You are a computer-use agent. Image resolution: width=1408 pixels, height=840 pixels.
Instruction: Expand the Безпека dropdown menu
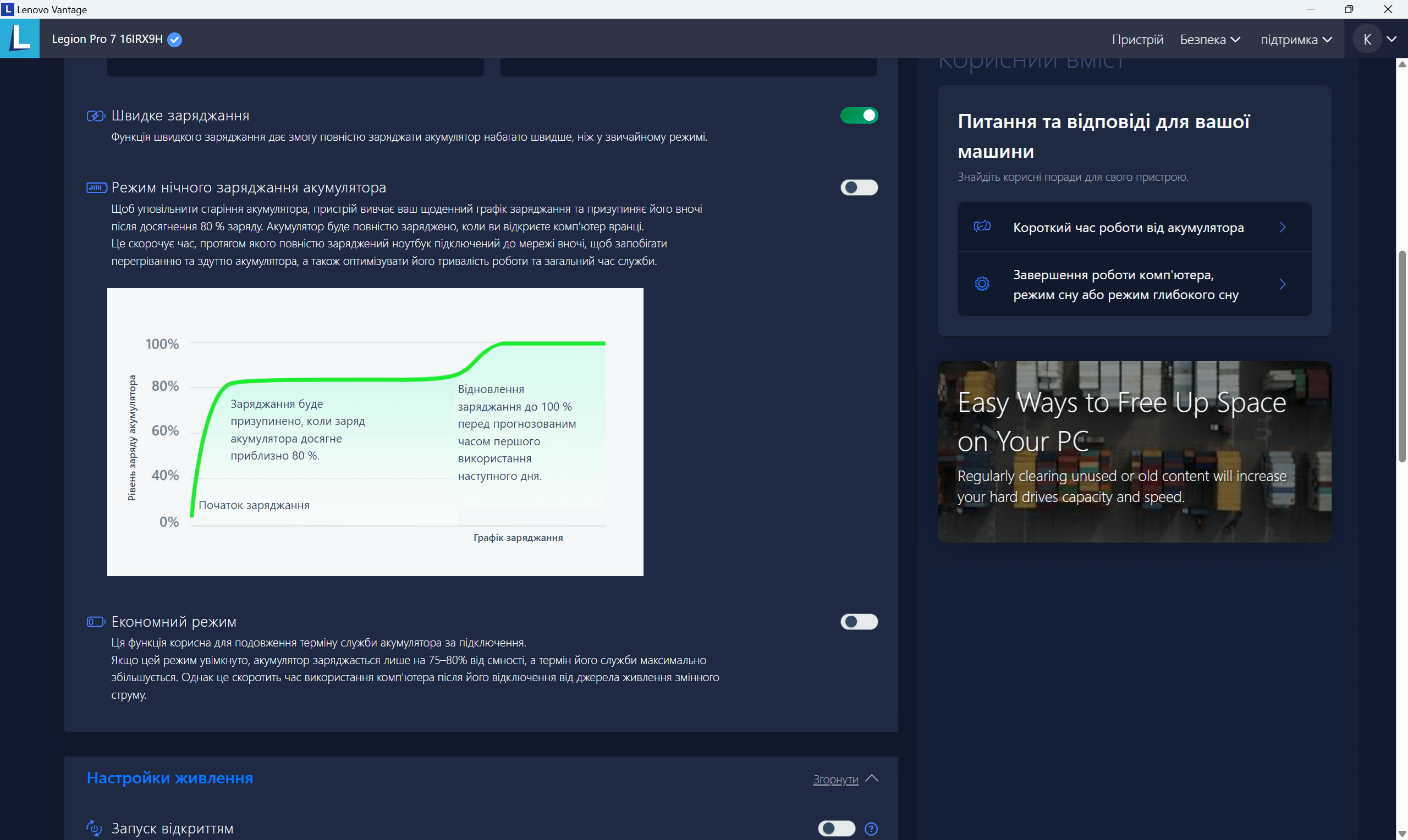pos(1210,40)
